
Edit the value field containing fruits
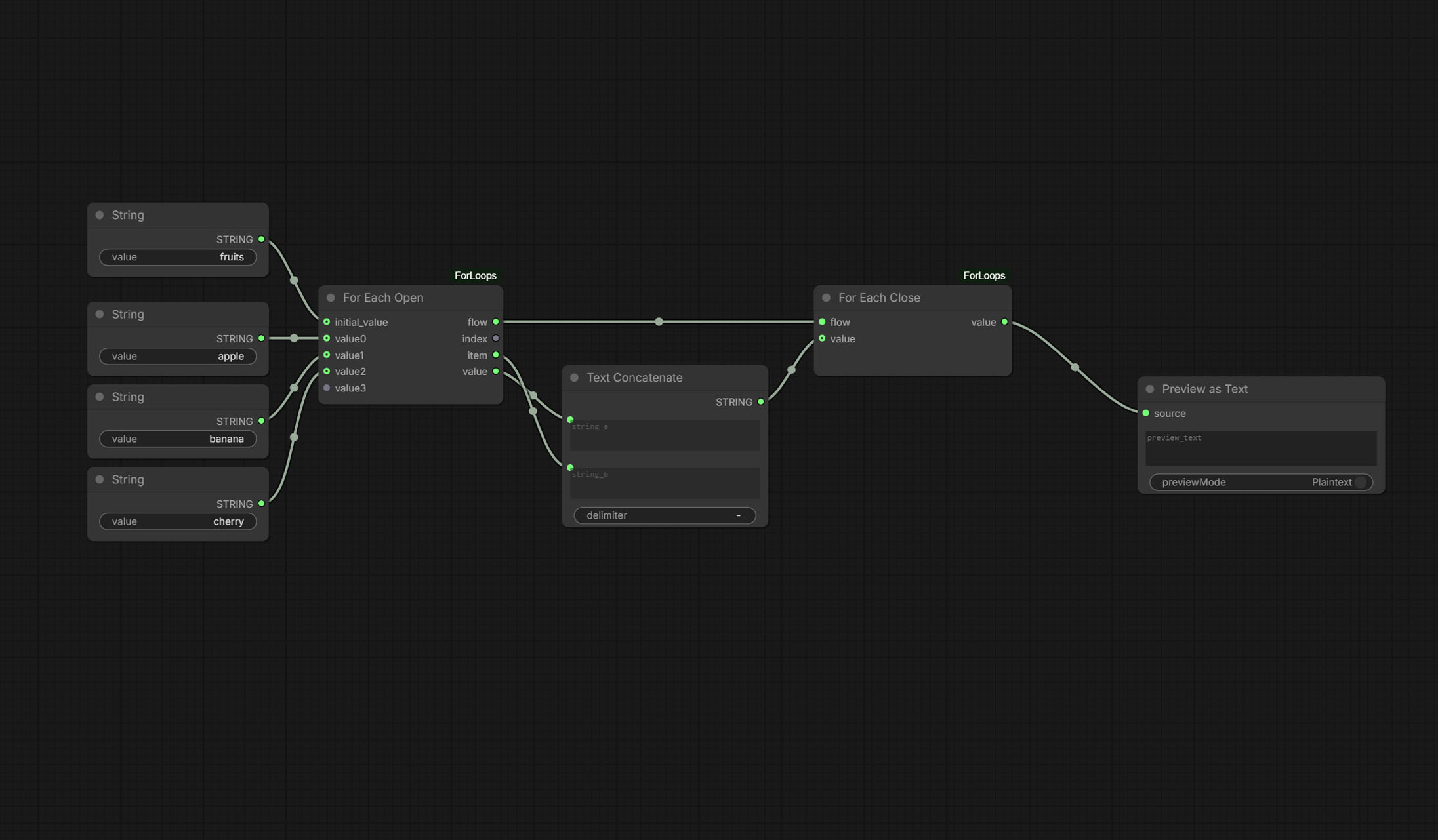[178, 257]
